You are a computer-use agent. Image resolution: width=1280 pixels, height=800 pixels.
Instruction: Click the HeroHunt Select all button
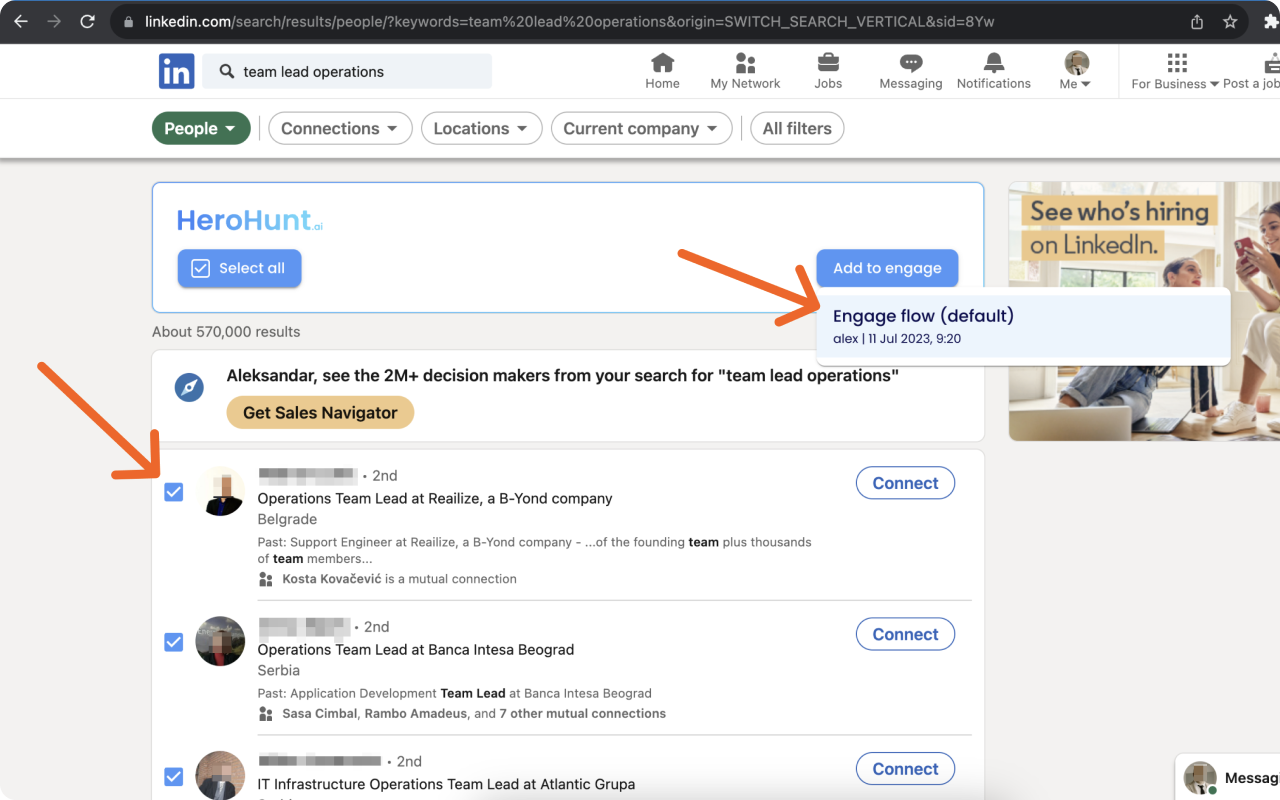coord(239,268)
